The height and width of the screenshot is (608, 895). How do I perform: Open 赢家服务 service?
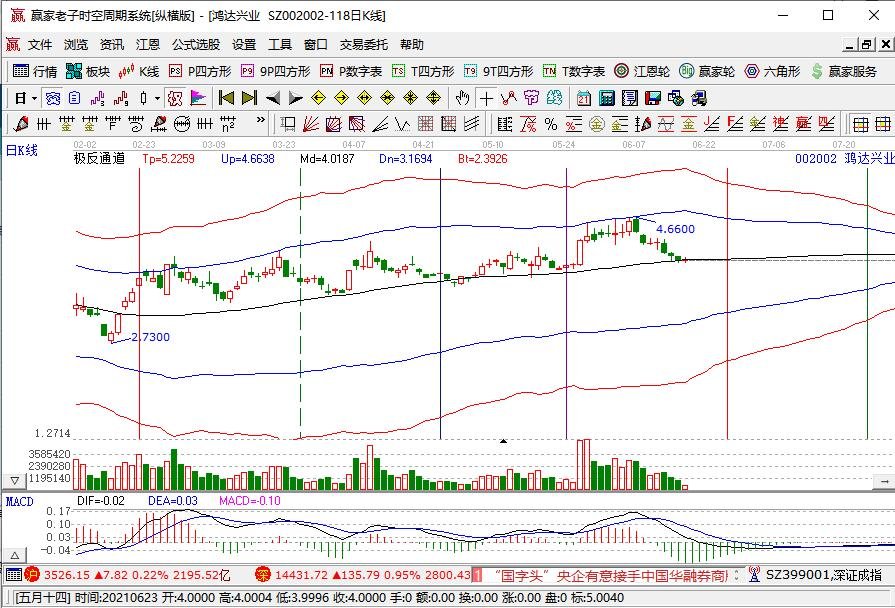pyautogui.click(x=844, y=71)
